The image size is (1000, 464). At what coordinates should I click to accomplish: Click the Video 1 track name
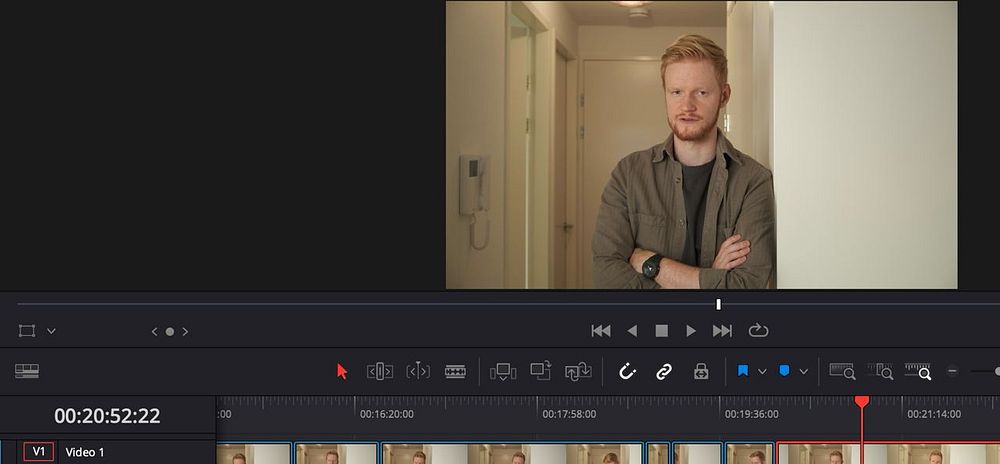point(85,453)
